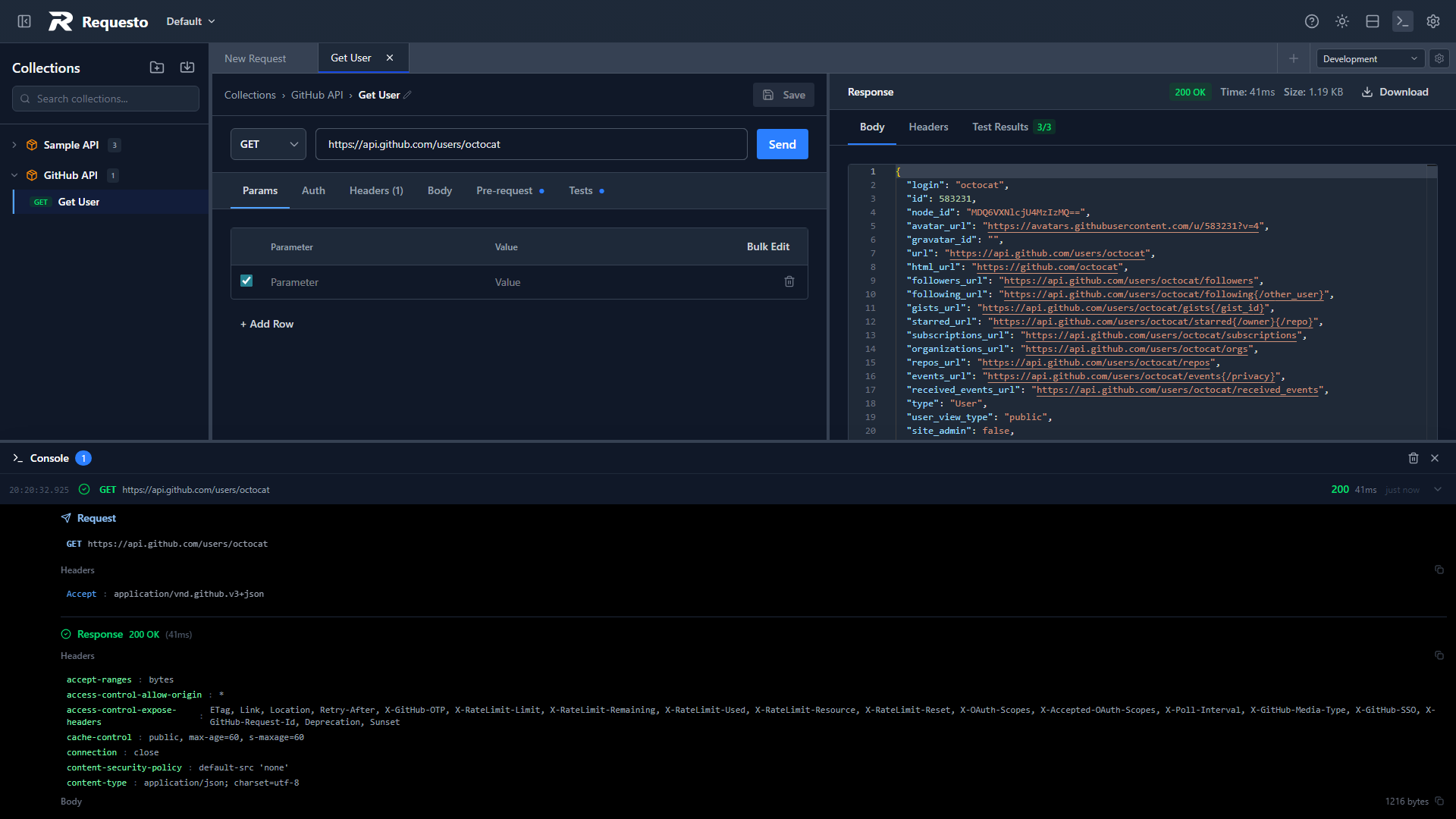Create a new collection folder icon
This screenshot has height=819, width=1456.
click(x=157, y=67)
